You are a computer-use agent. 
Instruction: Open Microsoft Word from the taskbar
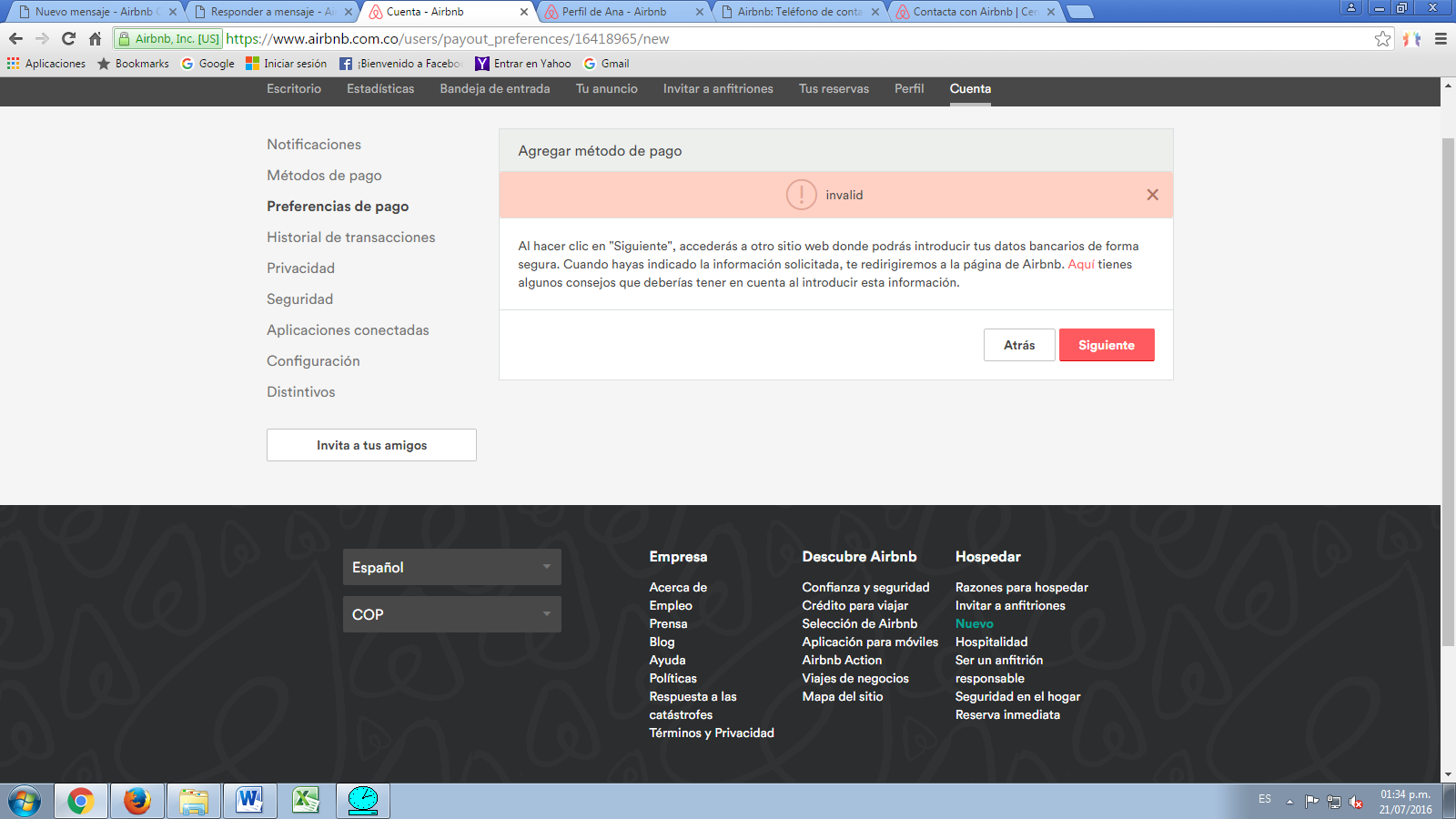(249, 801)
